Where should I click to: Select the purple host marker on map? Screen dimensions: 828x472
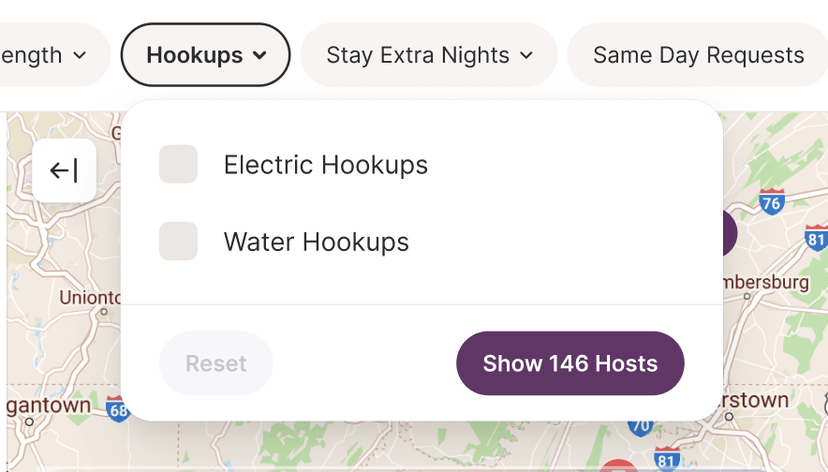pyautogui.click(x=730, y=233)
